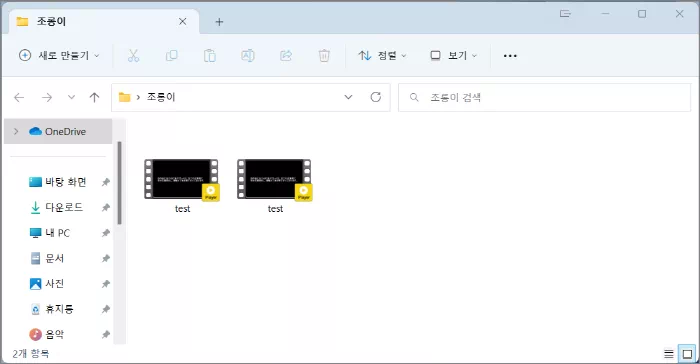
Task: Open the three-dot more options menu
Action: (x=510, y=56)
